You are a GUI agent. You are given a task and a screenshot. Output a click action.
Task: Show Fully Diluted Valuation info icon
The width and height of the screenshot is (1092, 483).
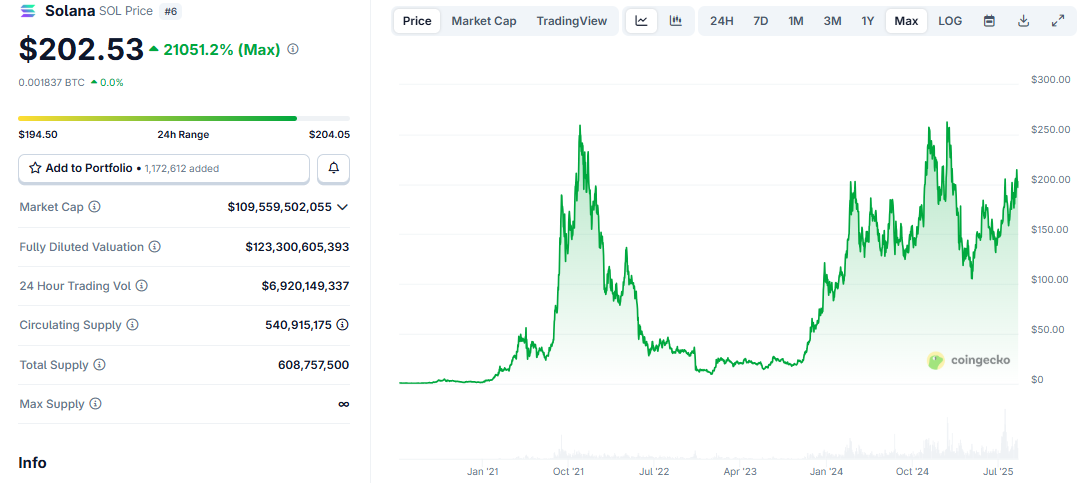pos(155,246)
